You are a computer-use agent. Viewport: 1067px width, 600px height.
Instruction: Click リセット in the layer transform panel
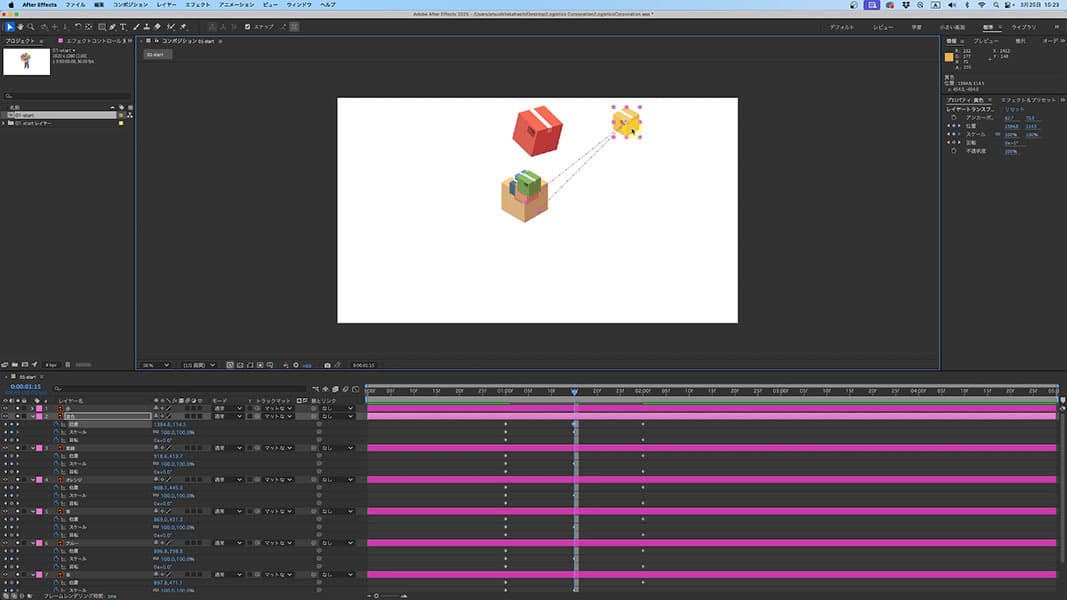pos(1014,109)
